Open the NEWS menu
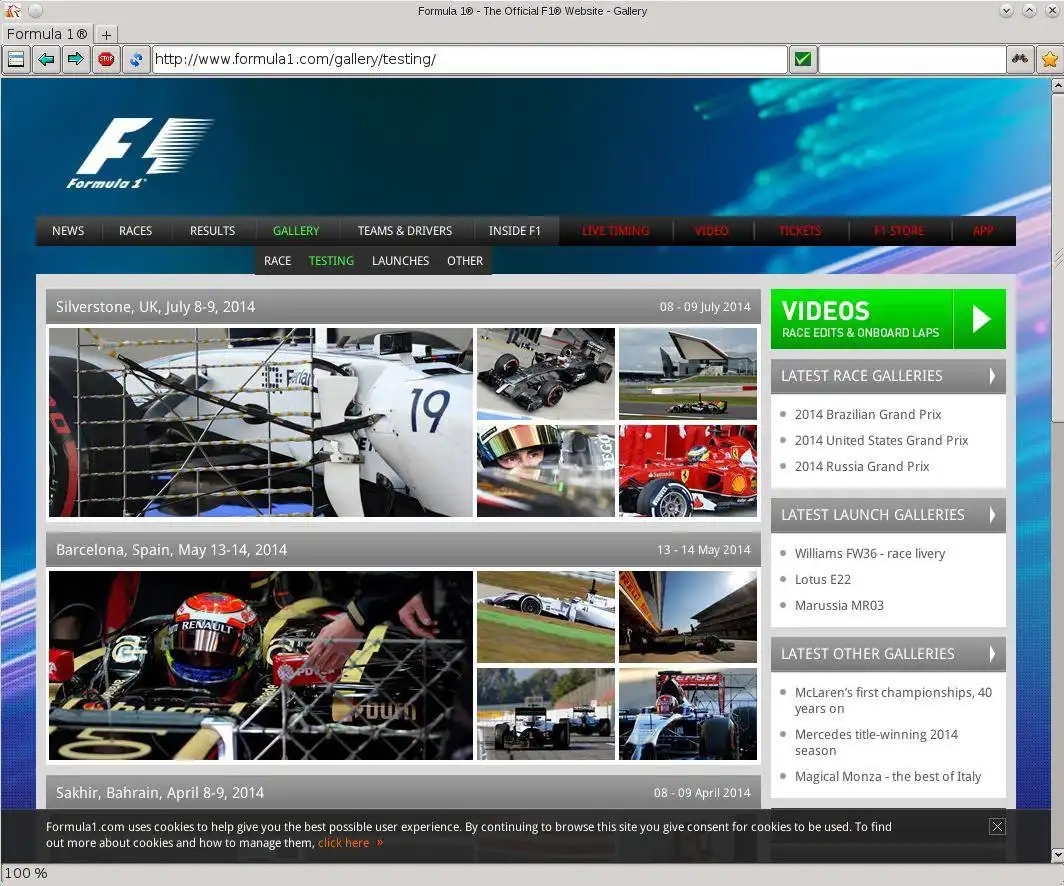The height and width of the screenshot is (886, 1064). 68,231
